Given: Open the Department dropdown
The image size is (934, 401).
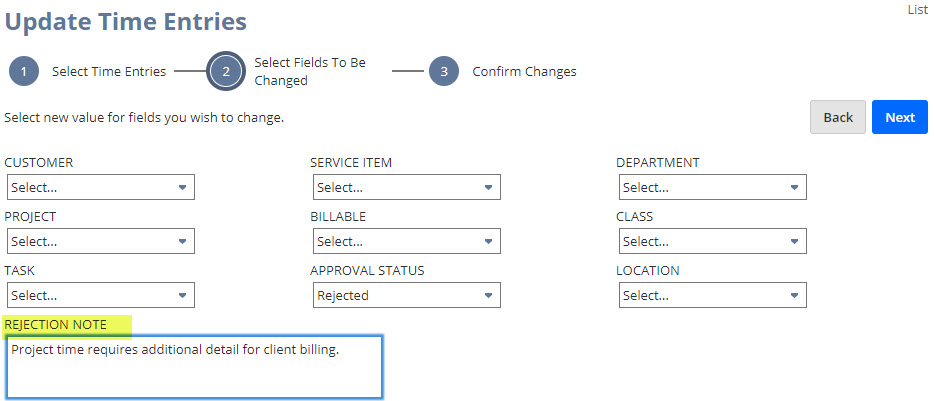Looking at the screenshot, I should click(712, 187).
